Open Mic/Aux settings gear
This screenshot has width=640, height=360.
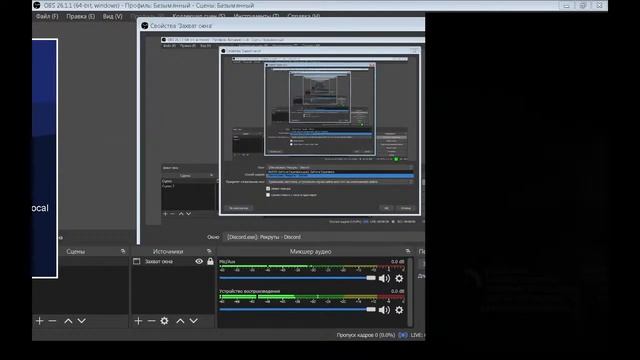[x=399, y=278]
